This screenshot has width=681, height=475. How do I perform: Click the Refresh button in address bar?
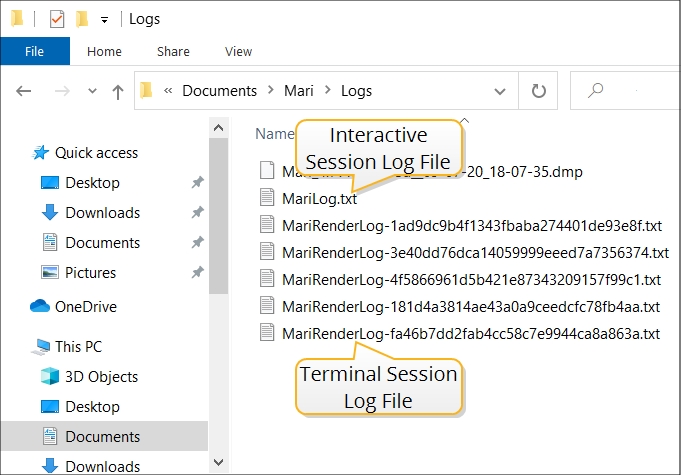point(538,90)
